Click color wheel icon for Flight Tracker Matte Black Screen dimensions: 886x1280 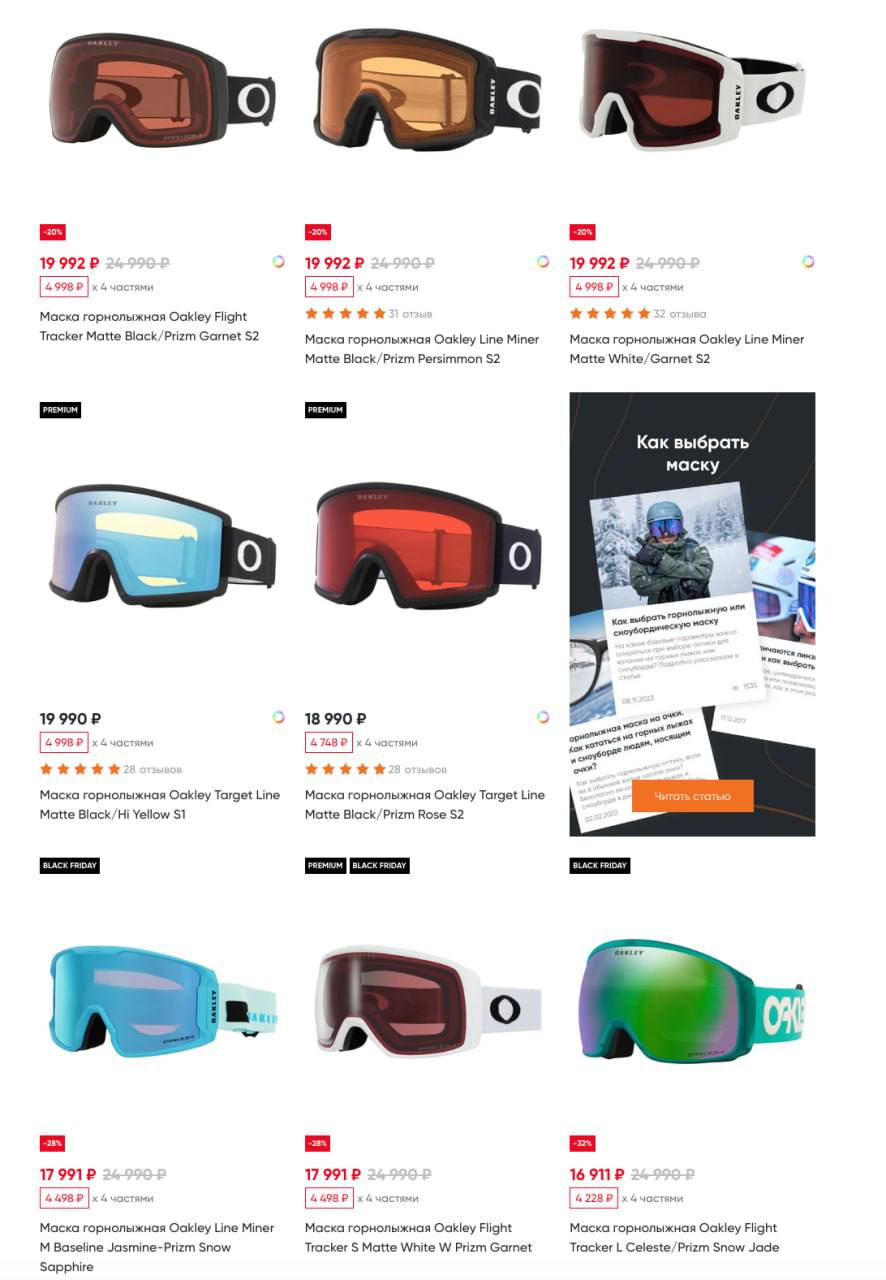[x=278, y=262]
